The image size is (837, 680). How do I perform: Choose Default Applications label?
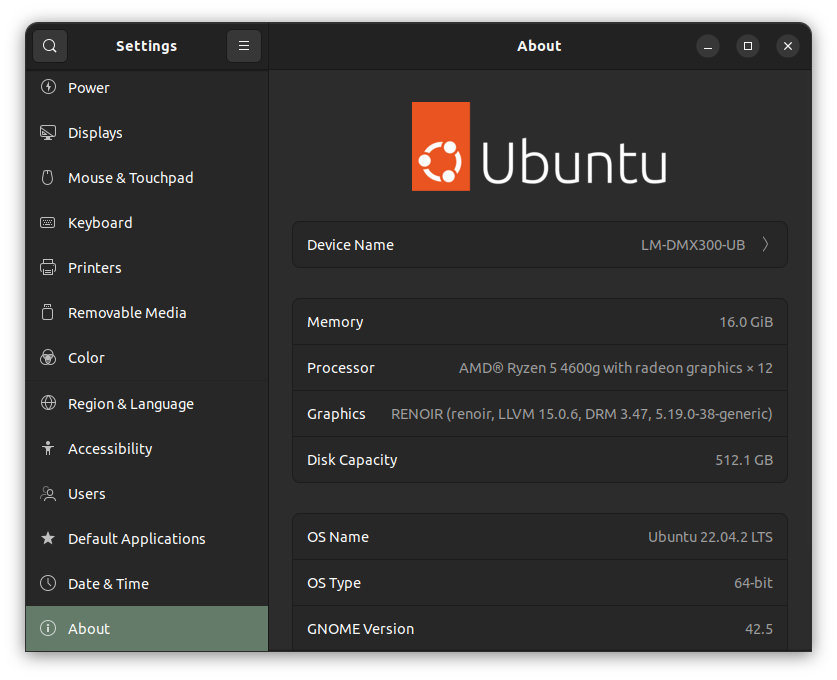click(x=137, y=539)
